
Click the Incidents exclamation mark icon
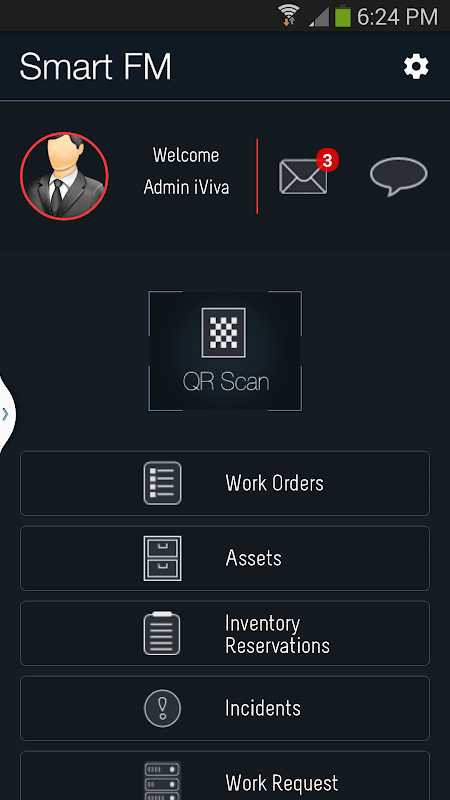(162, 708)
